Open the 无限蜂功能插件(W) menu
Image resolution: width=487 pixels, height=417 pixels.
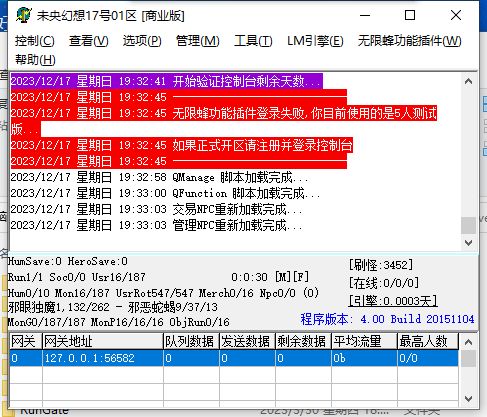(x=409, y=41)
